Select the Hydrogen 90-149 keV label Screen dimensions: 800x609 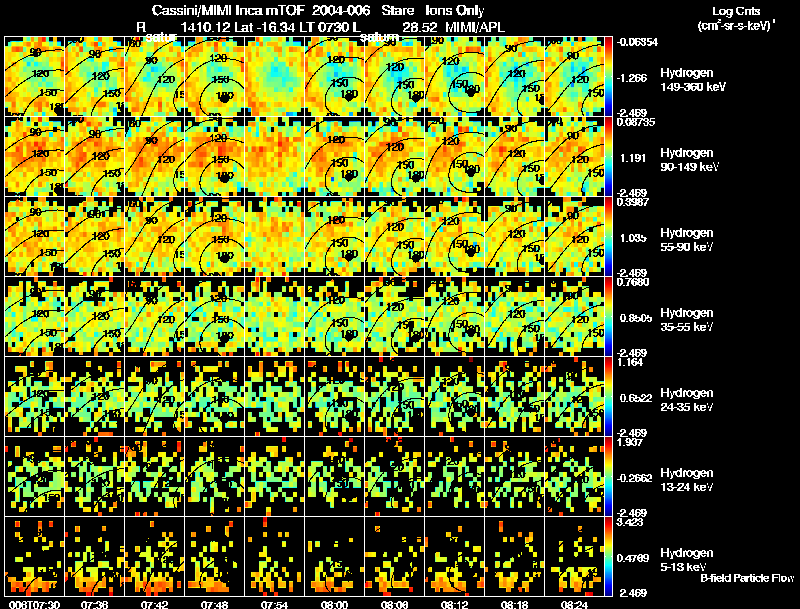(690, 160)
